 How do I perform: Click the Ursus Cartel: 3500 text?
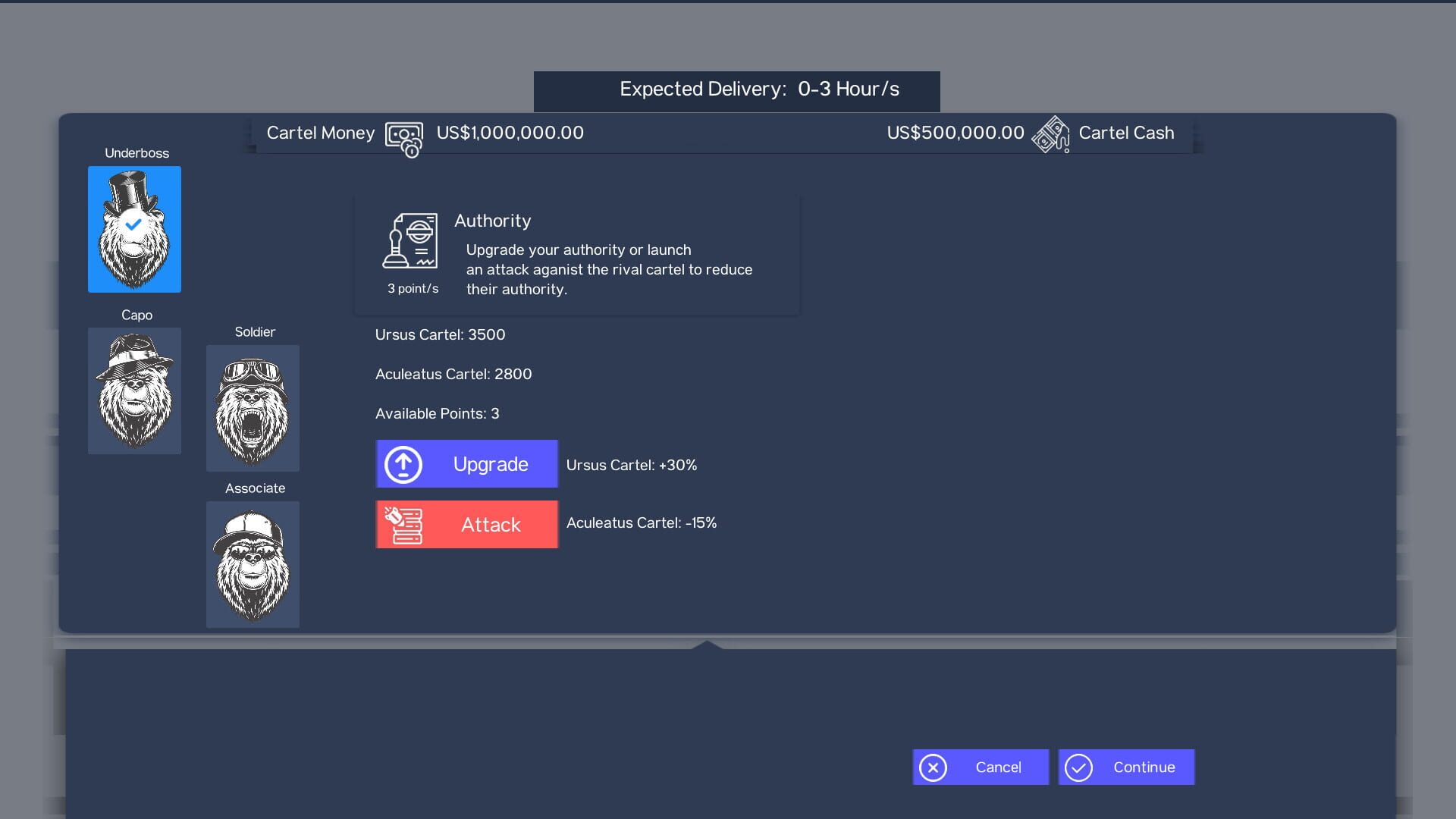pos(441,334)
